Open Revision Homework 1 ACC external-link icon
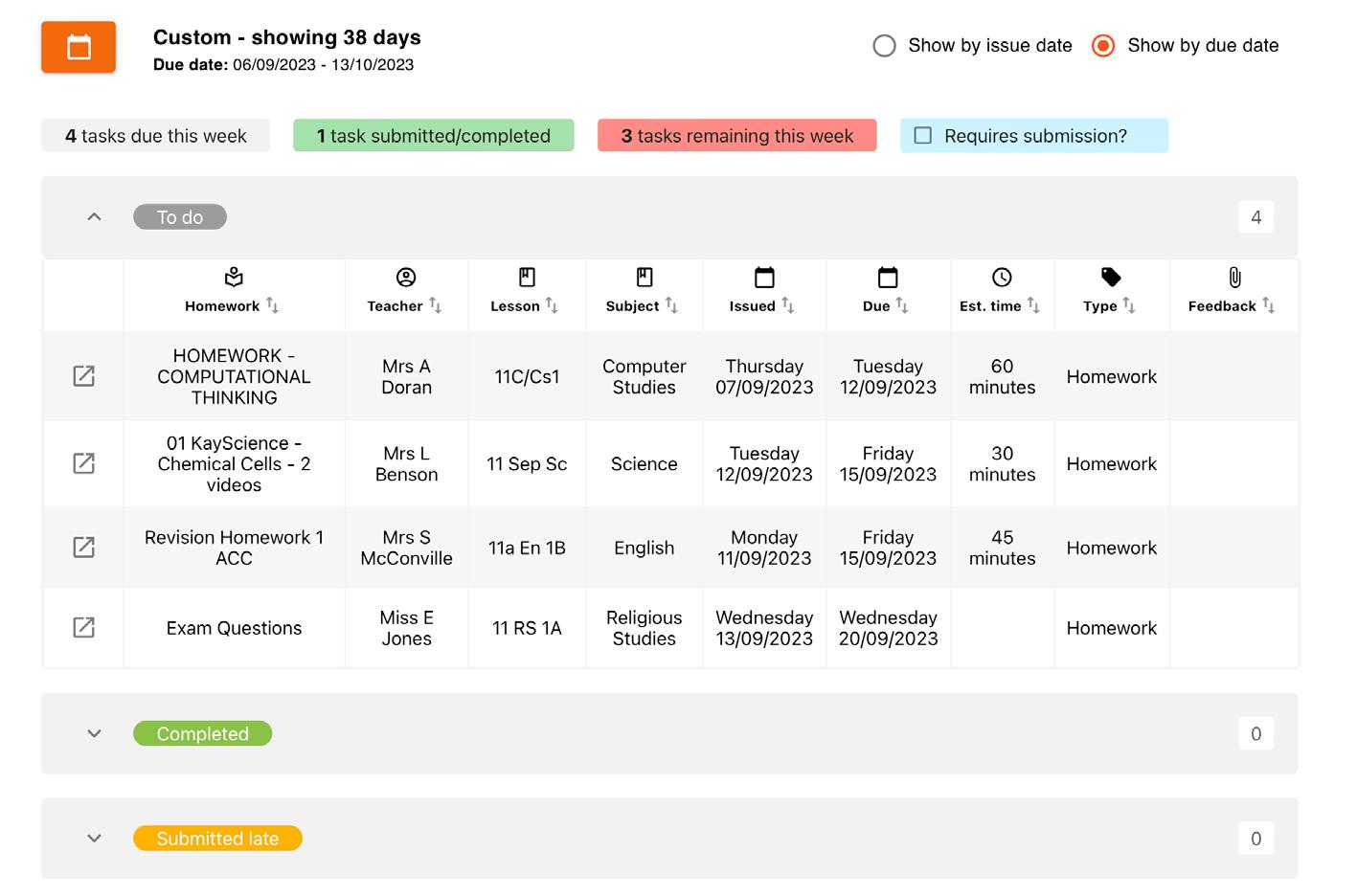This screenshot has width=1357, height=896. (x=84, y=547)
